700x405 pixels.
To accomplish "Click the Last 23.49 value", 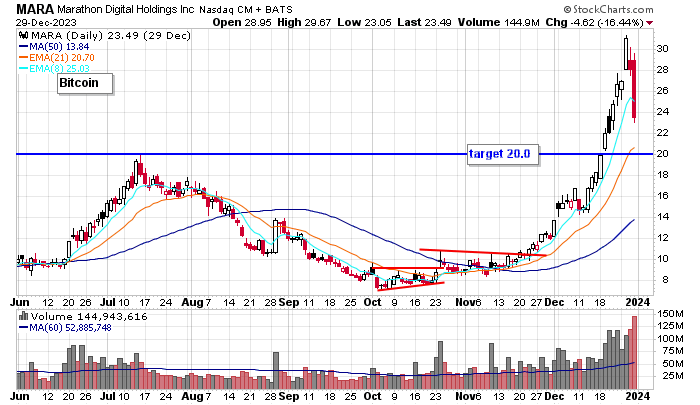I will 424,22.
